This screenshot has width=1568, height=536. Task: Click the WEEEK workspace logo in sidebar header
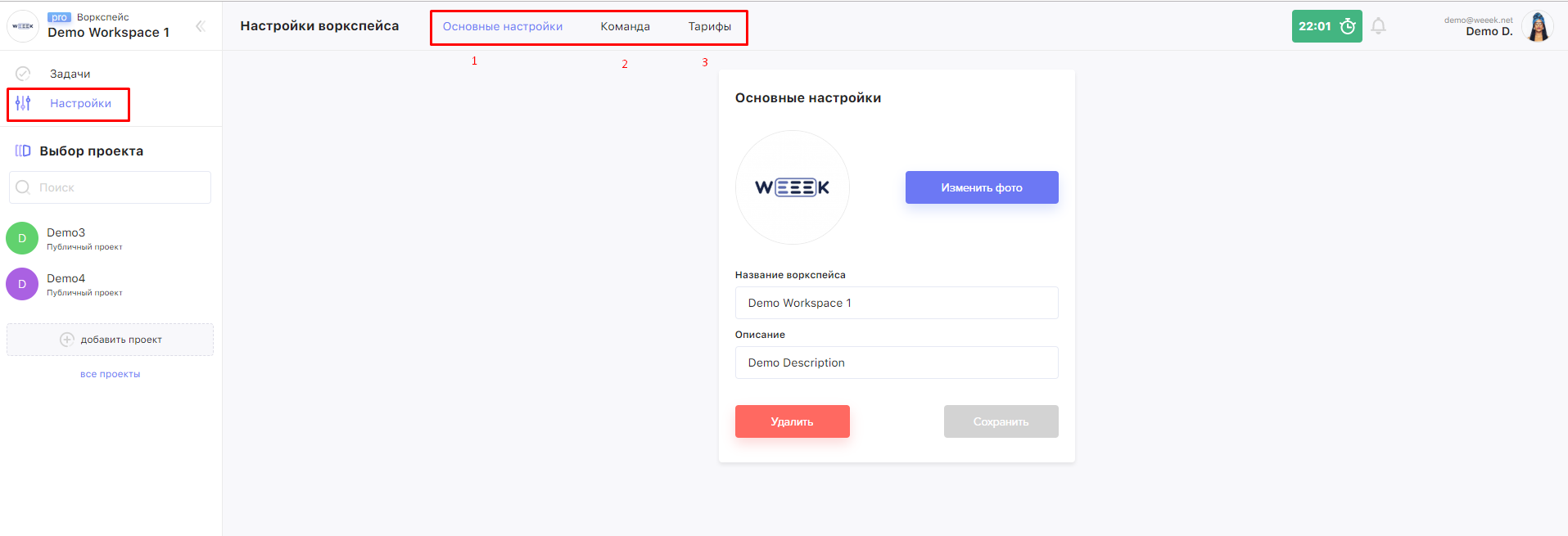click(23, 26)
